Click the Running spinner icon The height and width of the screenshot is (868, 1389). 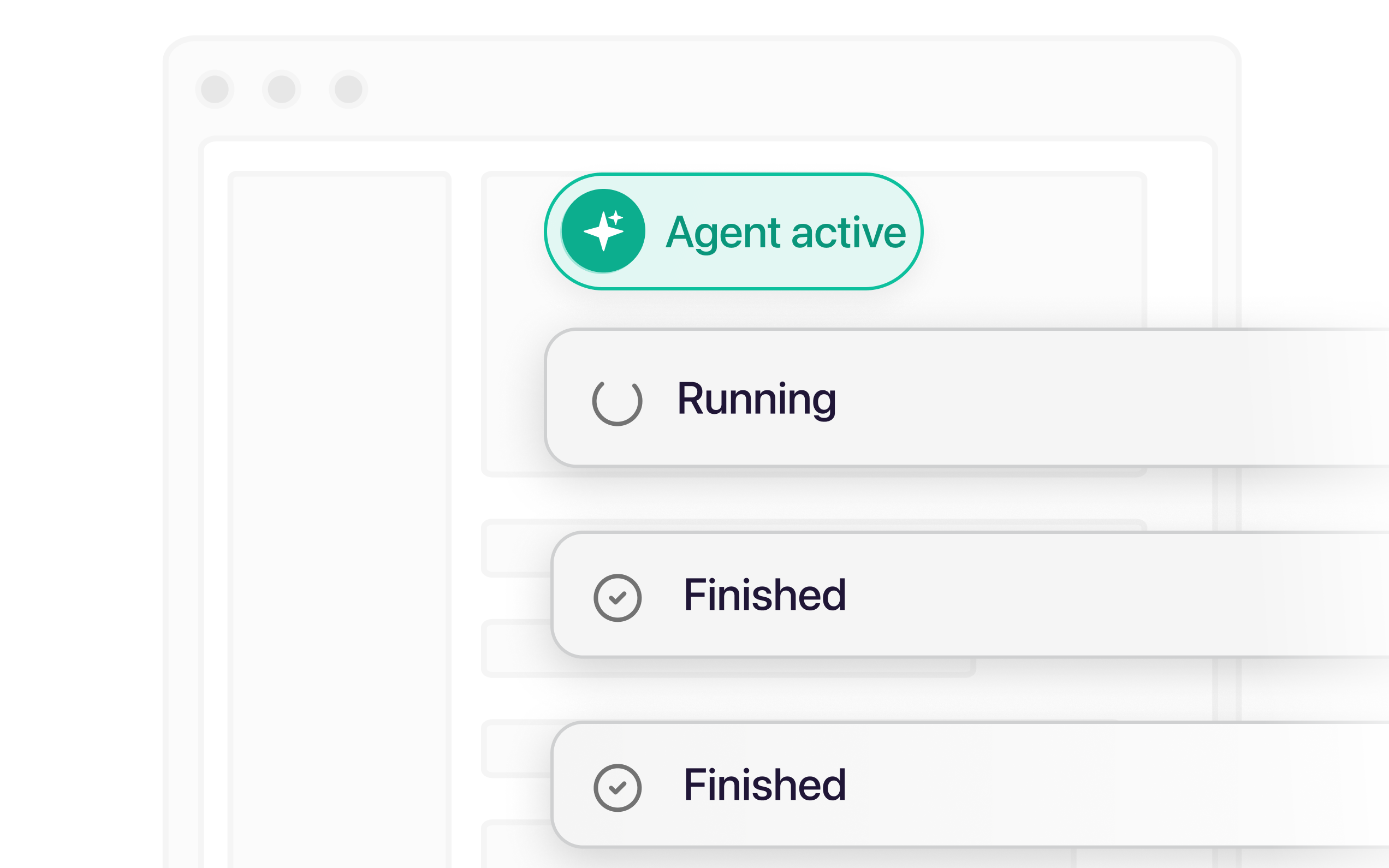pyautogui.click(x=617, y=403)
